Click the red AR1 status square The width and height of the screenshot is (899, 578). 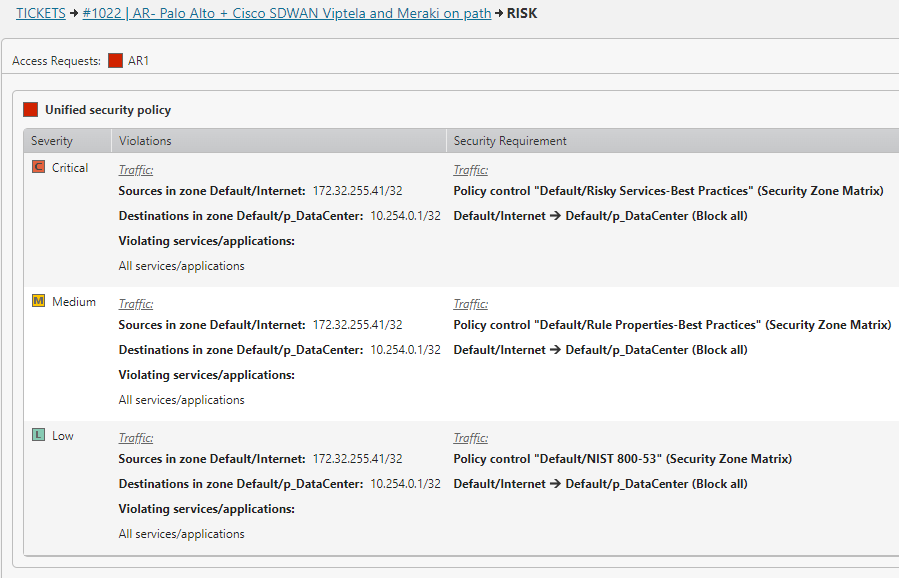point(115,61)
